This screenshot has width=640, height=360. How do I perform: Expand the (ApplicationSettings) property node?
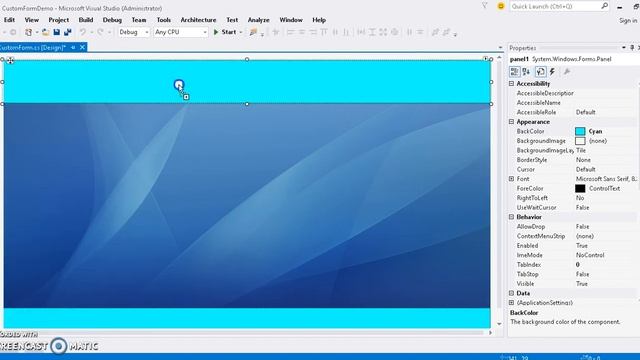[x=511, y=302]
